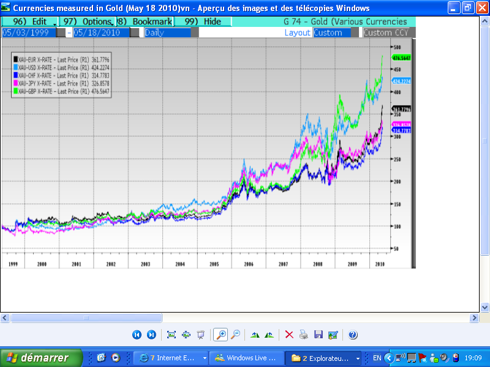The width and height of the screenshot is (490, 367).
Task: Rotate the image clockwise
Action: point(255,335)
